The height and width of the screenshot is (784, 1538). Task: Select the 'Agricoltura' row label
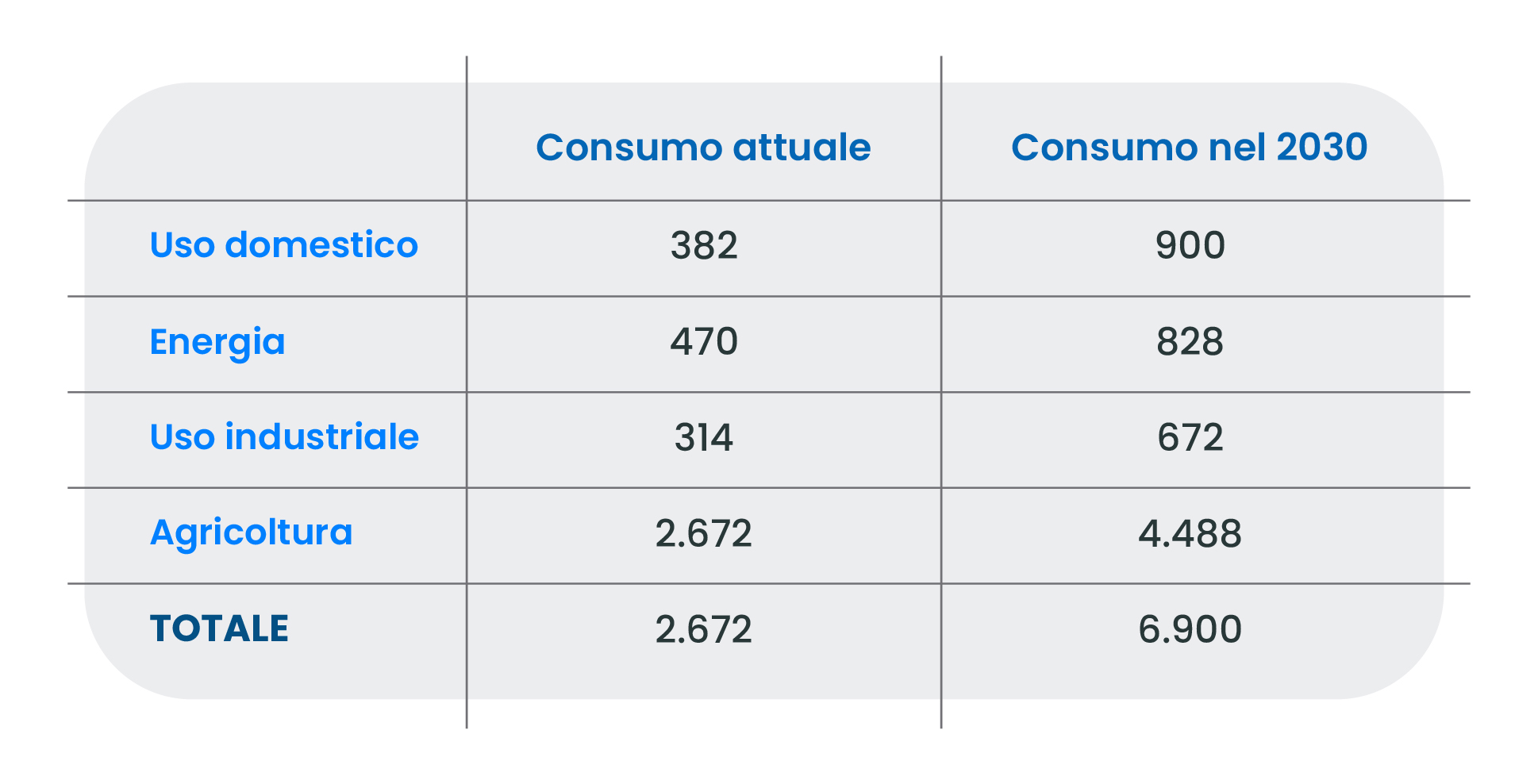(x=252, y=533)
